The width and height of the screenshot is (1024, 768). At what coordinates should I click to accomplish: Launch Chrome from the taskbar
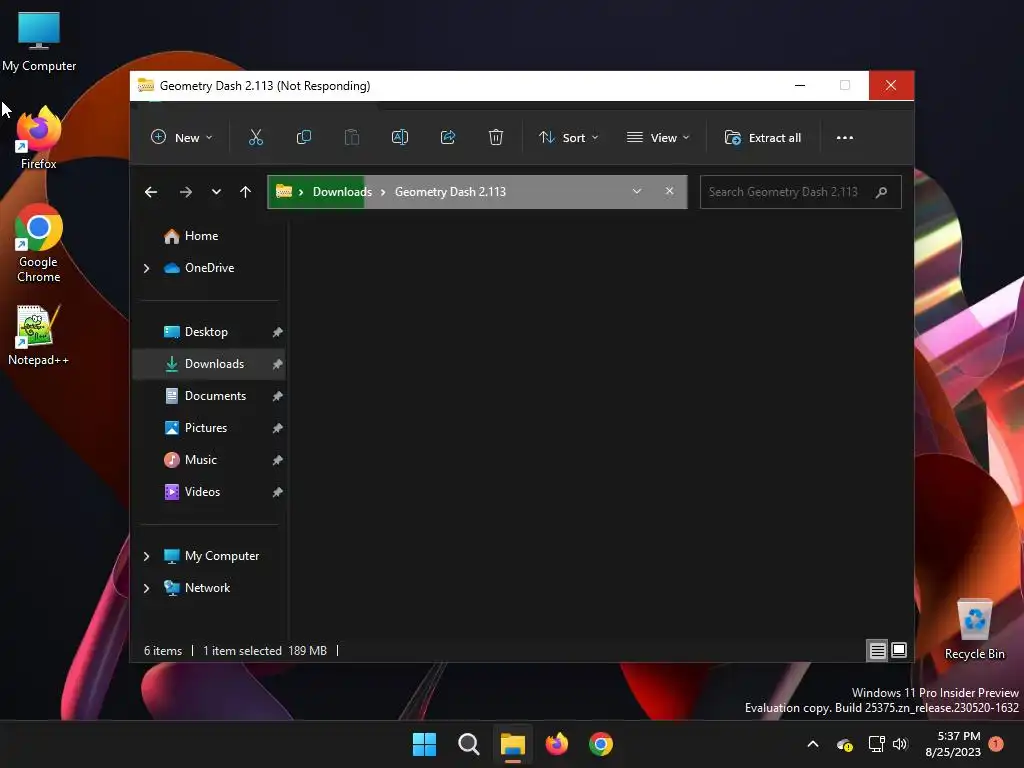point(601,744)
